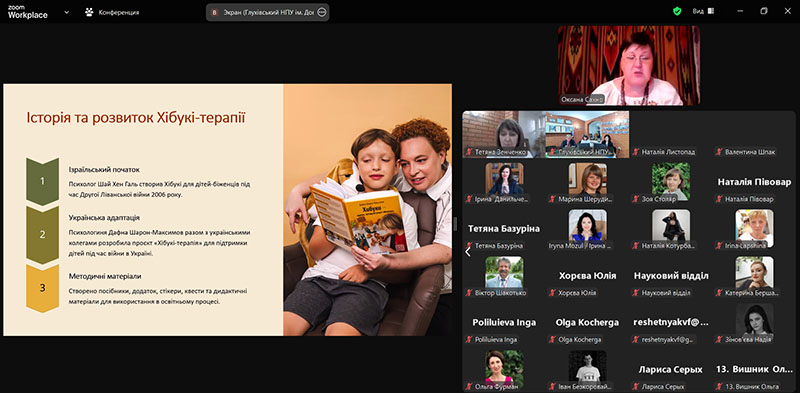800x393 pixels.
Task: Click the Poliluieva Inga participant name label
Action: (x=496, y=339)
